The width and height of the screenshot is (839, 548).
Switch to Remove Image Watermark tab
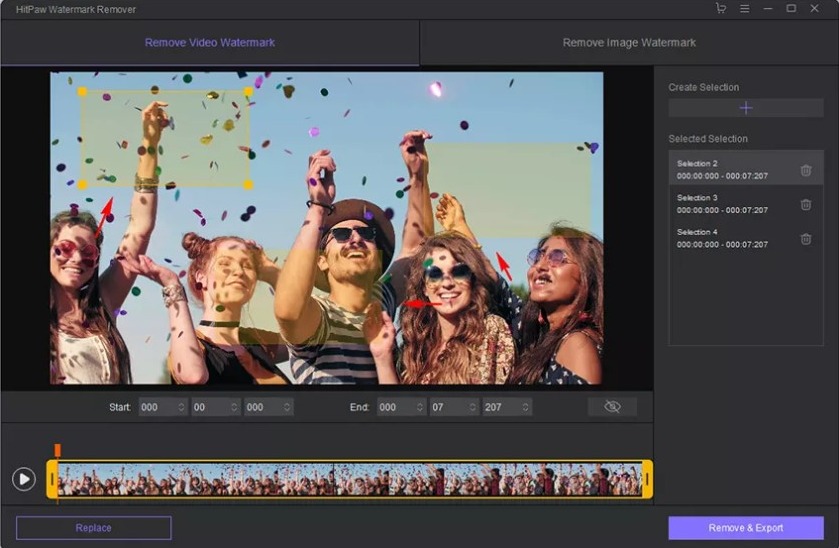(629, 43)
